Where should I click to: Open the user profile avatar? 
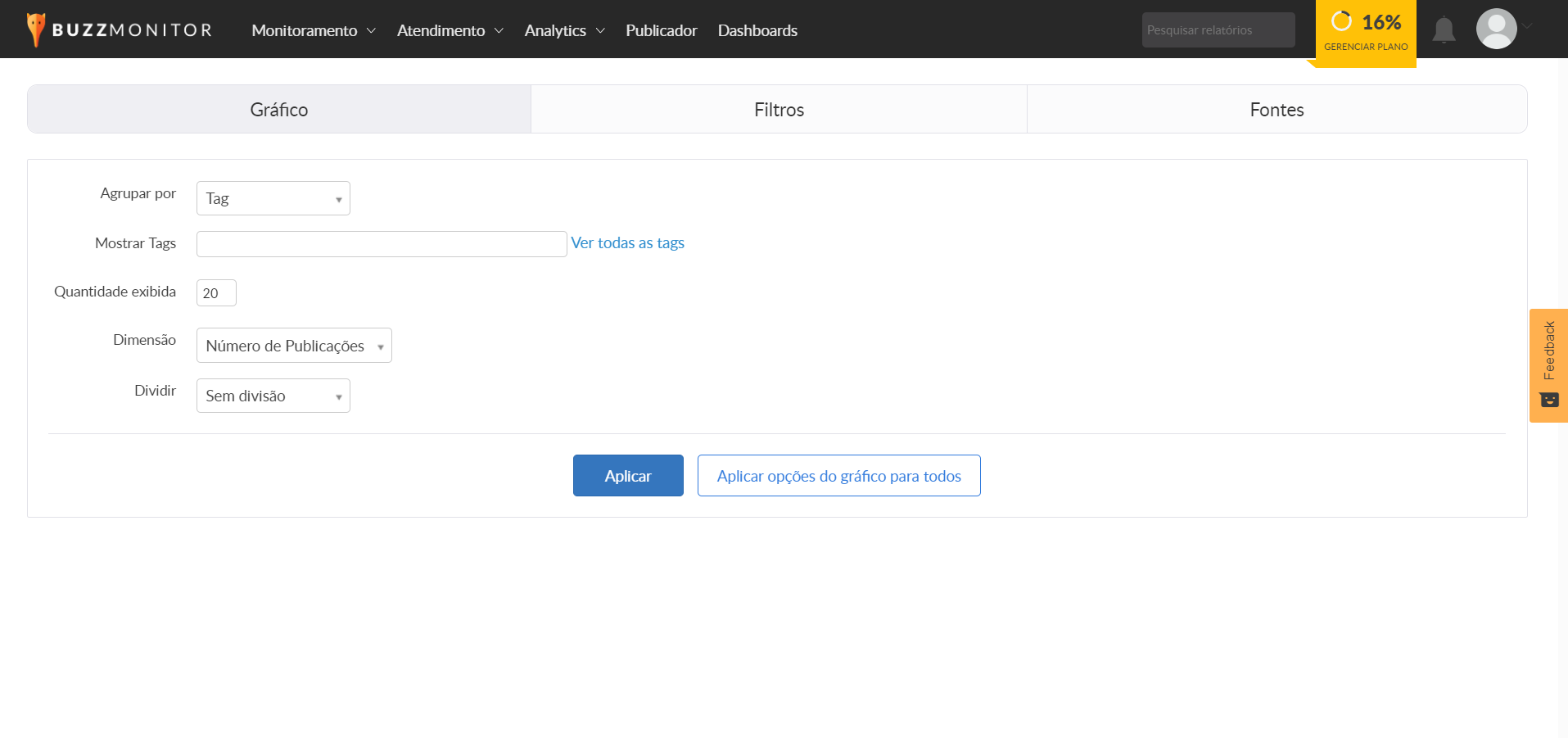point(1496,29)
